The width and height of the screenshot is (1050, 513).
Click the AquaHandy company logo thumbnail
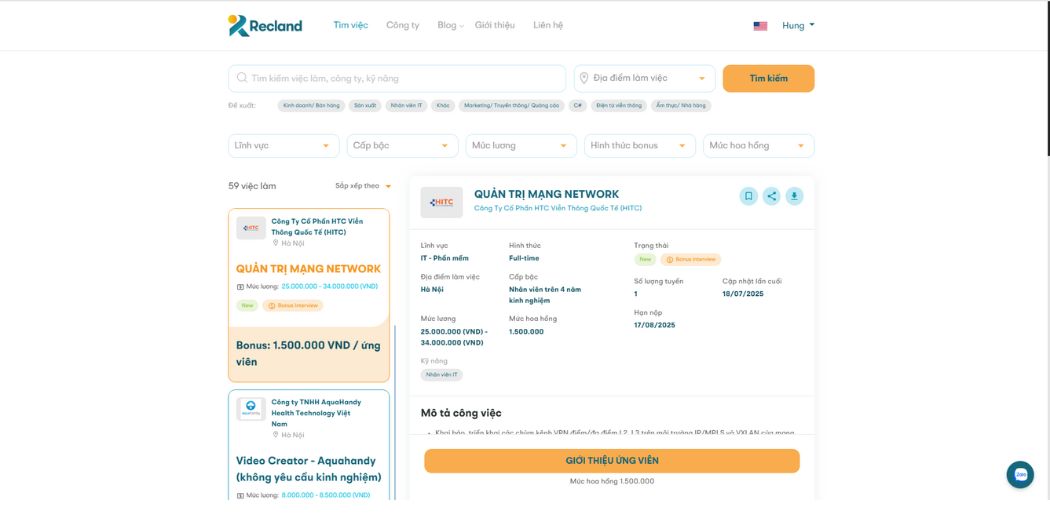(x=251, y=409)
